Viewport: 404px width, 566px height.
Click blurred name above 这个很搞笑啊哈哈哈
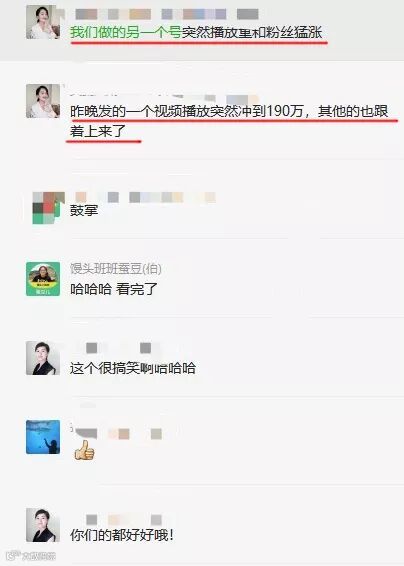pos(118,348)
